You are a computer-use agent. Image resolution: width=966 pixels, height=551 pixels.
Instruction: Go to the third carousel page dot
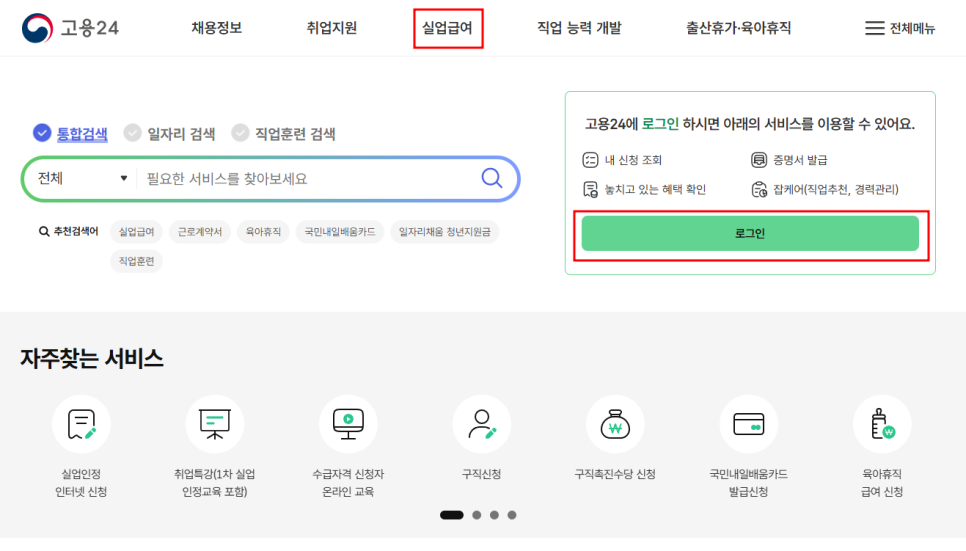click(494, 515)
